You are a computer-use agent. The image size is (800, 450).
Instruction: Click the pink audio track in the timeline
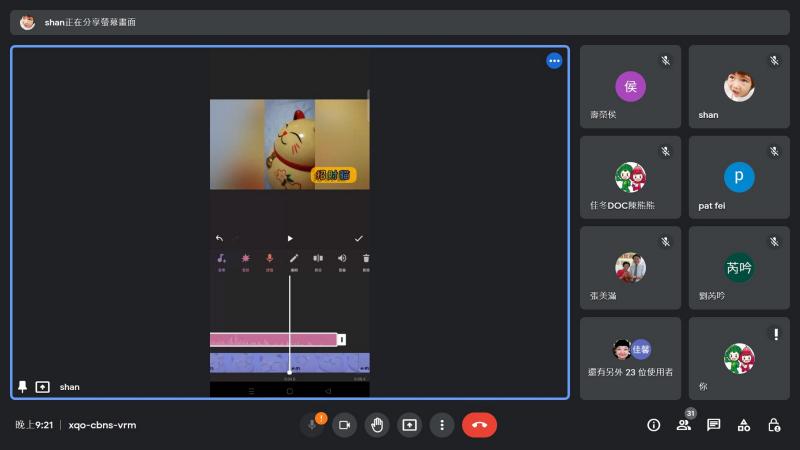273,340
